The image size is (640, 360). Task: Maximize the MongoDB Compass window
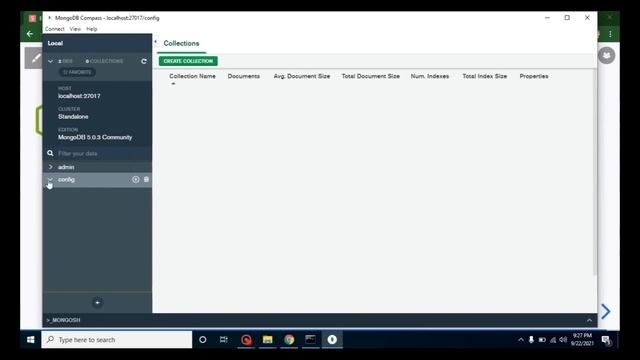[x=567, y=18]
